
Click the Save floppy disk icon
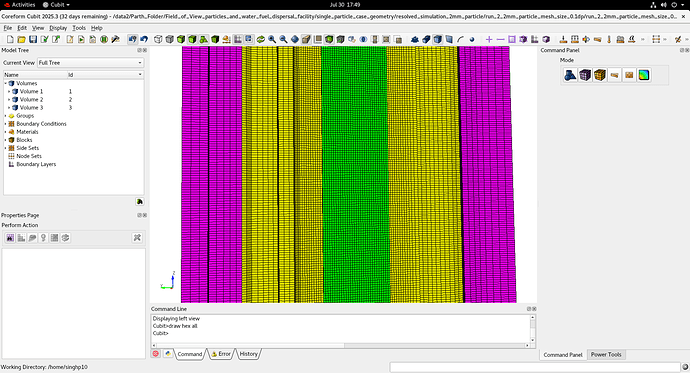(x=33, y=40)
